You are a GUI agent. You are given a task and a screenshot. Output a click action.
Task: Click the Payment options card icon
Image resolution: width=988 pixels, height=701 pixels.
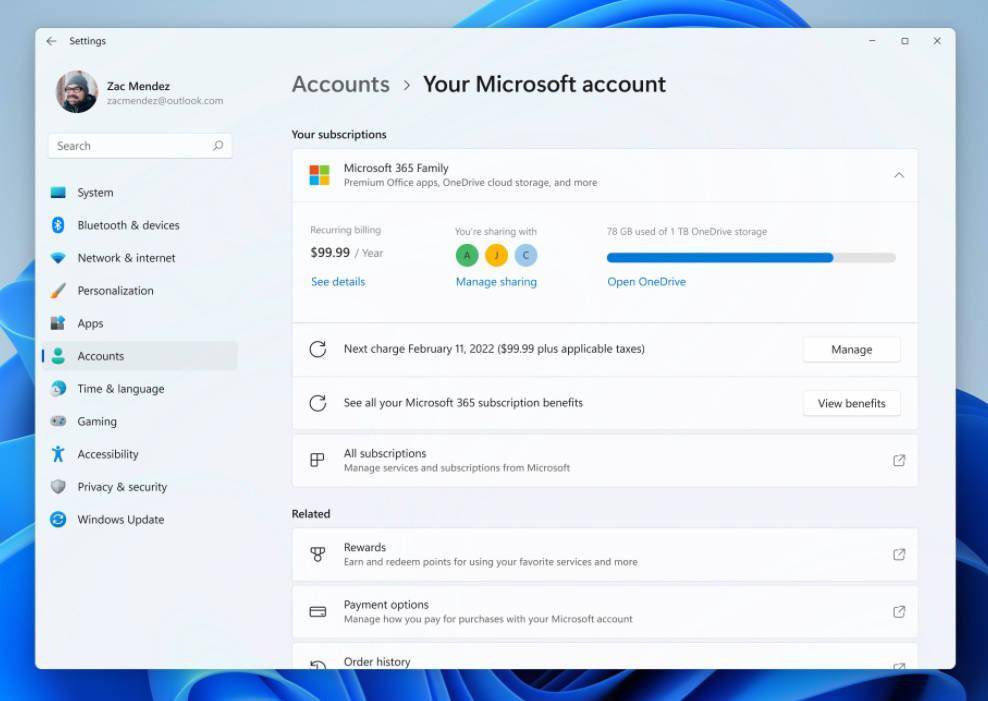coord(318,611)
